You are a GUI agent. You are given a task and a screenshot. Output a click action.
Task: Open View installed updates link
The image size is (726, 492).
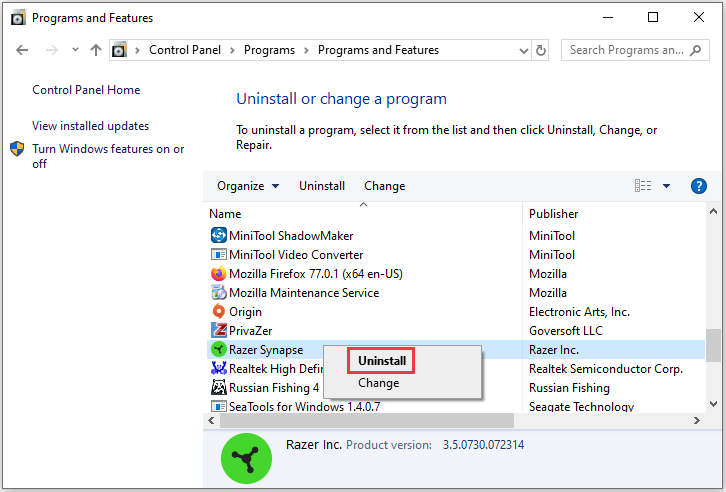90,126
